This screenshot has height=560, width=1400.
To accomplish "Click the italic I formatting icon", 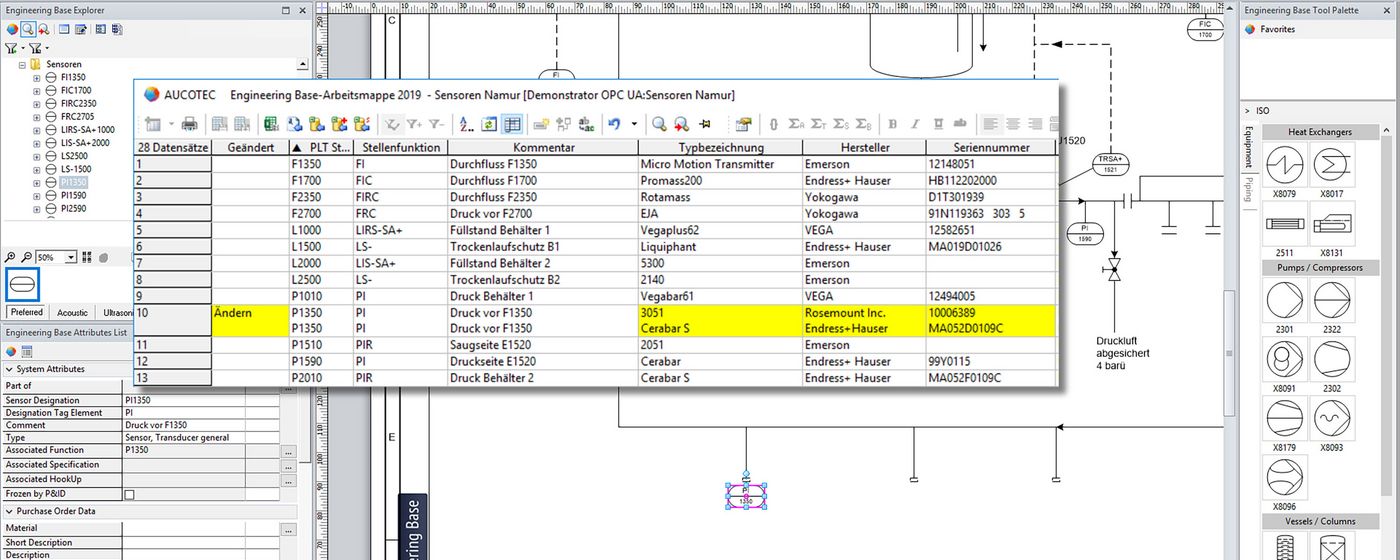I will pyautogui.click(x=914, y=124).
